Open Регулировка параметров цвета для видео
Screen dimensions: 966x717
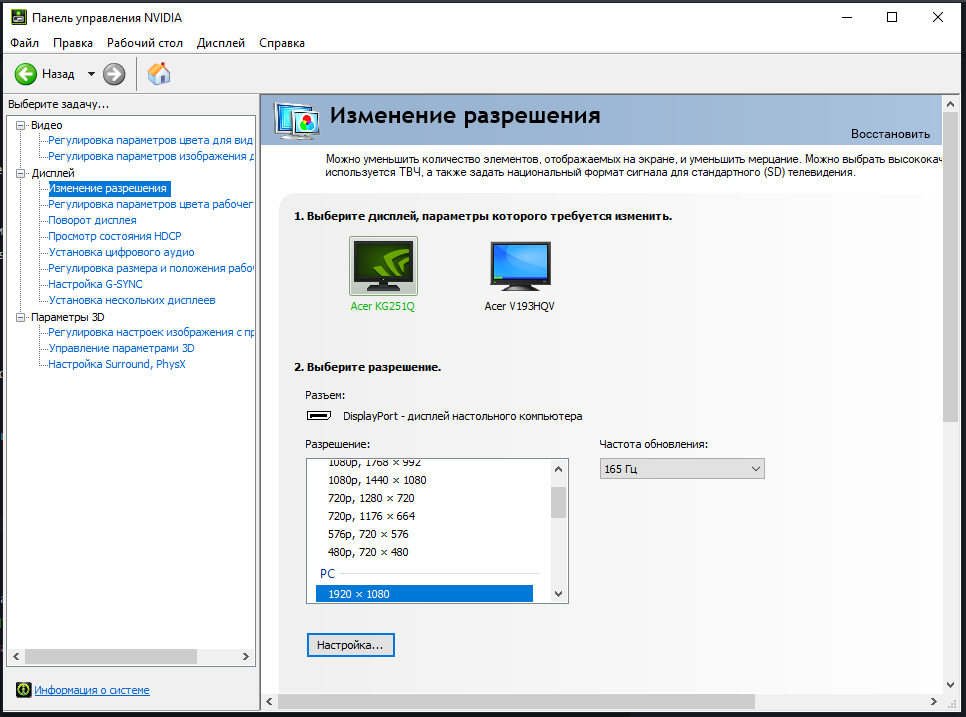[150, 140]
